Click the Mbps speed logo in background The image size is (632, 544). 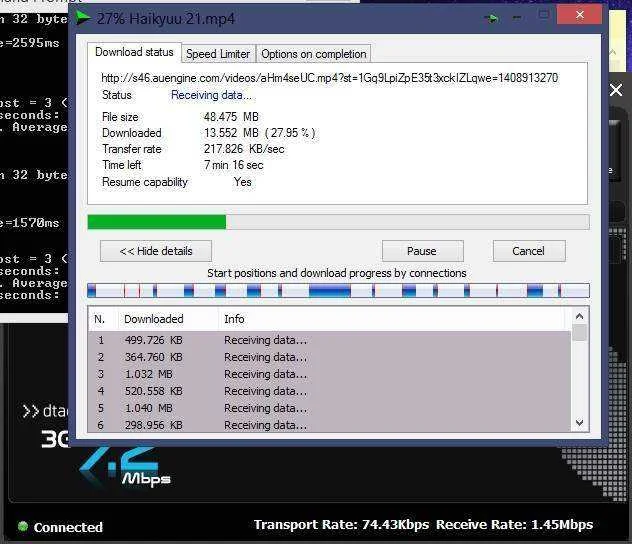(x=126, y=467)
